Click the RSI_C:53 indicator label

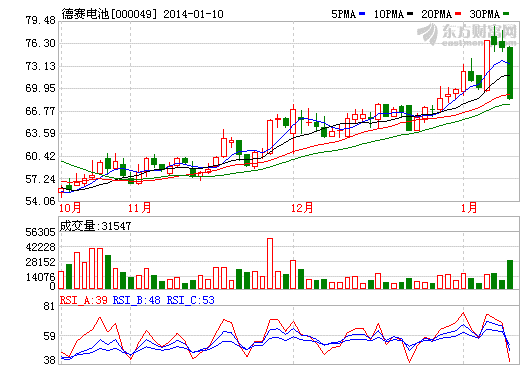[x=191, y=300]
